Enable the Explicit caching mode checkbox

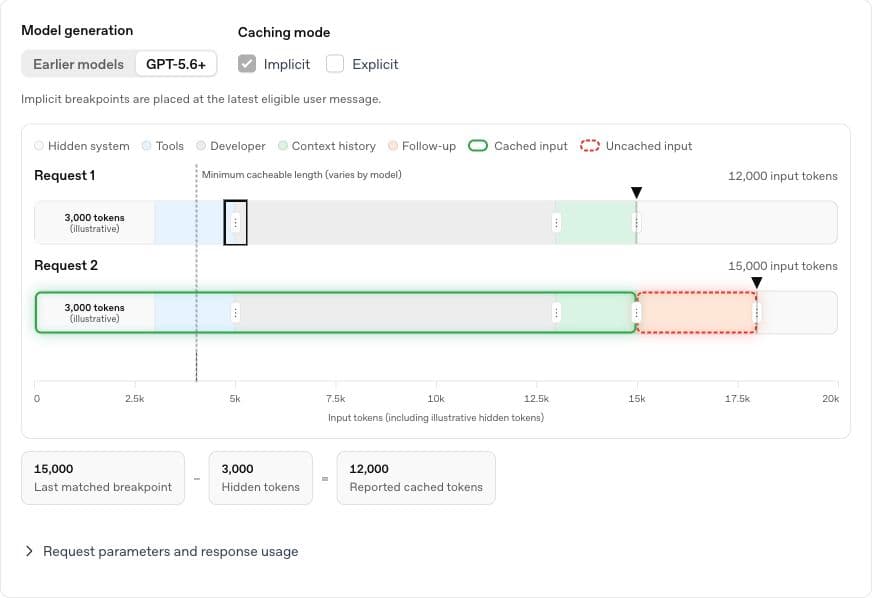335,64
